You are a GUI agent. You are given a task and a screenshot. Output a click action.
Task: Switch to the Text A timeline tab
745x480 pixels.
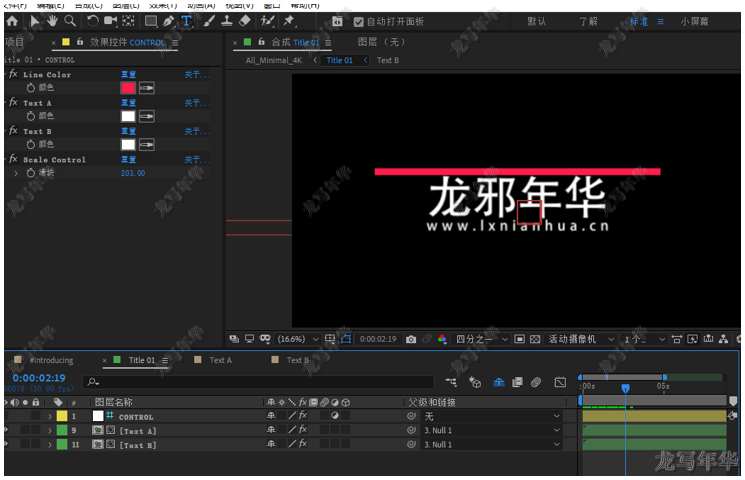(x=220, y=360)
